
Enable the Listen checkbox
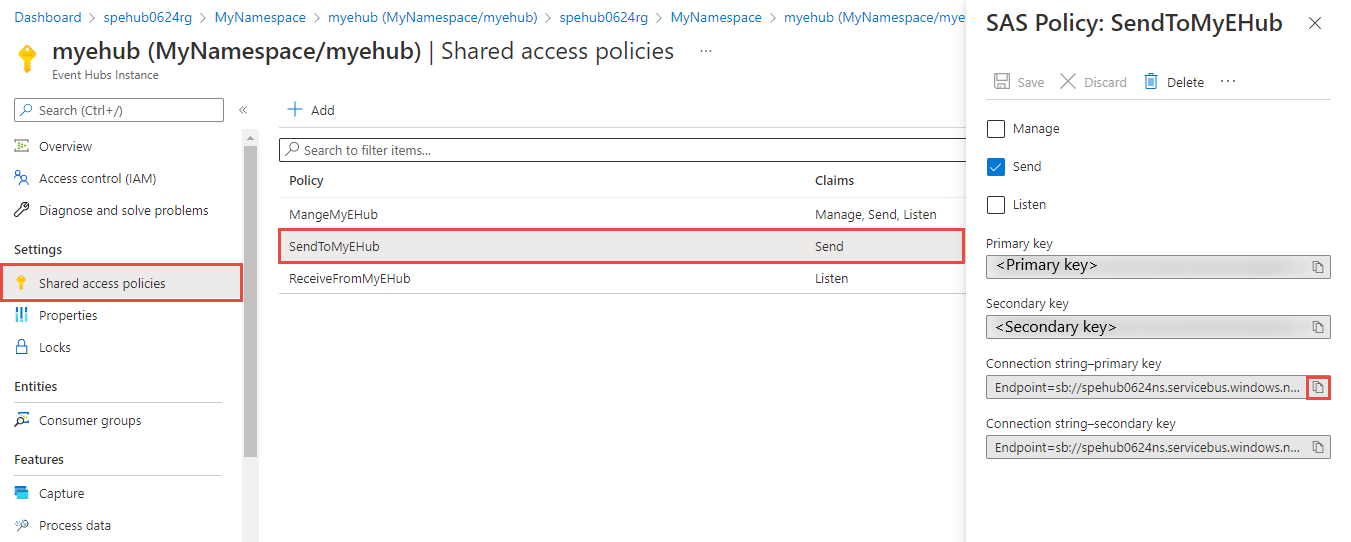point(996,205)
